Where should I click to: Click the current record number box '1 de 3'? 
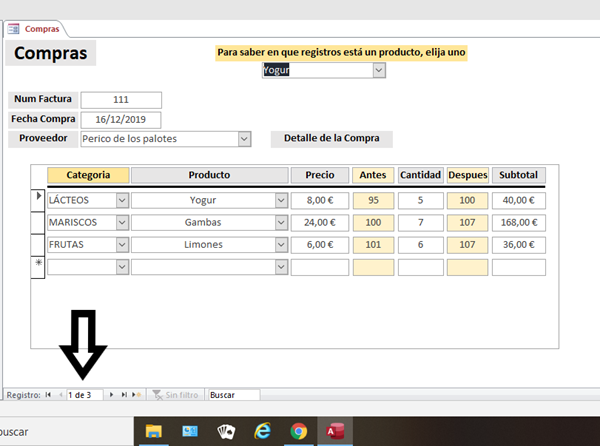click(85, 395)
